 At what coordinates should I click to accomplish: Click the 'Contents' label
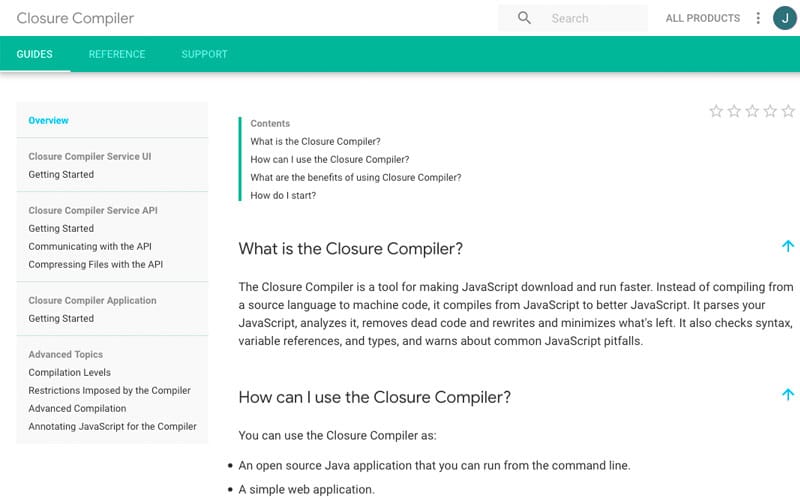coord(270,123)
